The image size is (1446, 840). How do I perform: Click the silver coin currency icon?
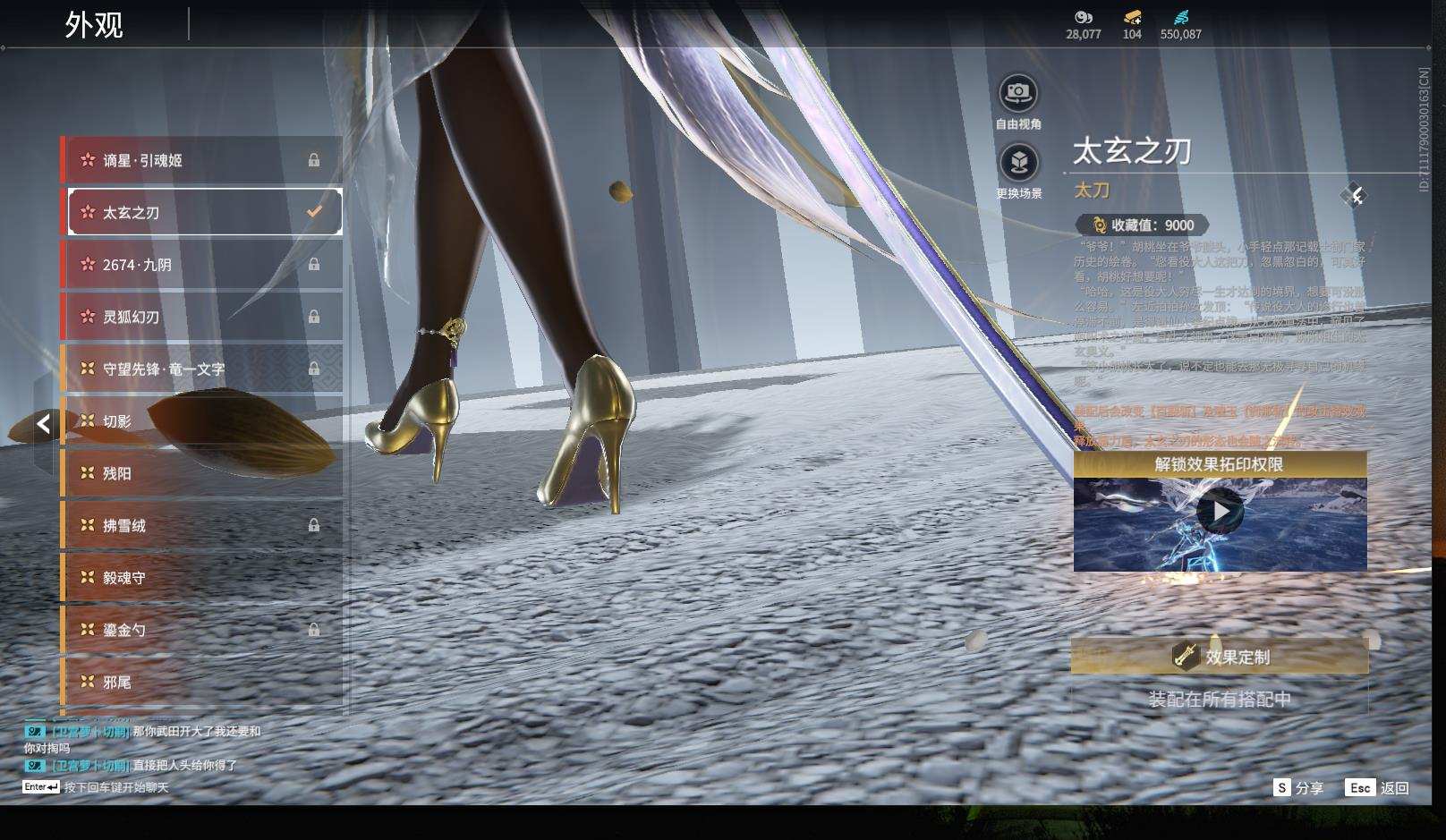[x=1083, y=17]
